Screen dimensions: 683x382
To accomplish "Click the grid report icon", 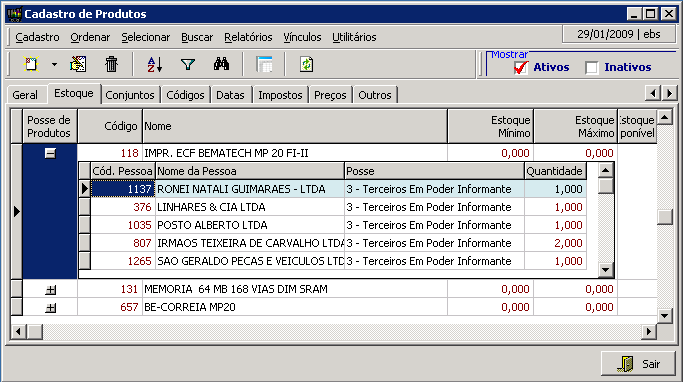I will (x=264, y=64).
